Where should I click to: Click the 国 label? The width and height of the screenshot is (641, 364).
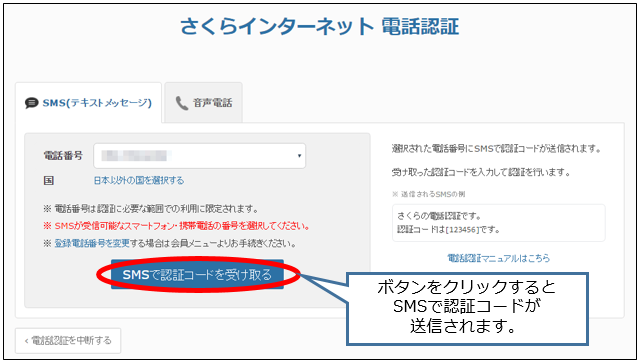[49, 180]
